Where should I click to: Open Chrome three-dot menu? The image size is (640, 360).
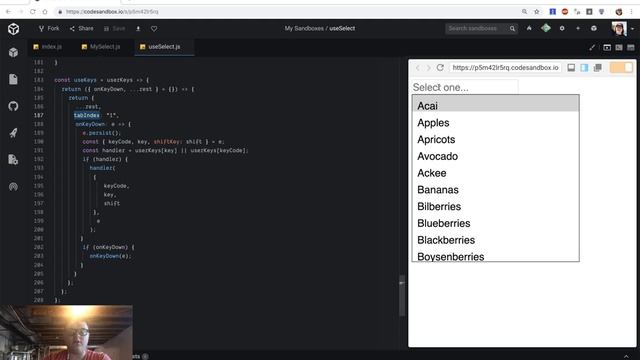point(631,12)
